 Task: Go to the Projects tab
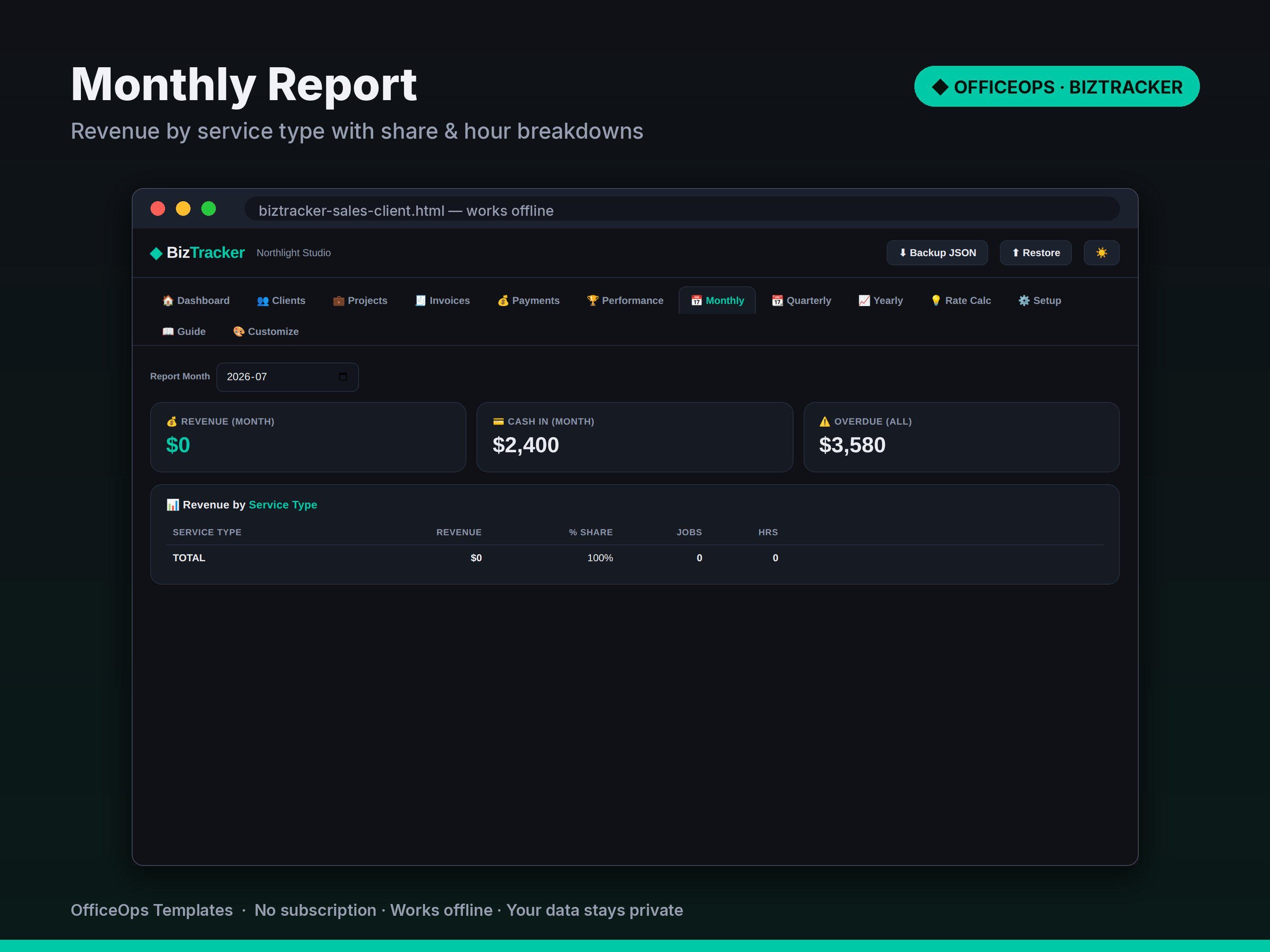[x=360, y=300]
